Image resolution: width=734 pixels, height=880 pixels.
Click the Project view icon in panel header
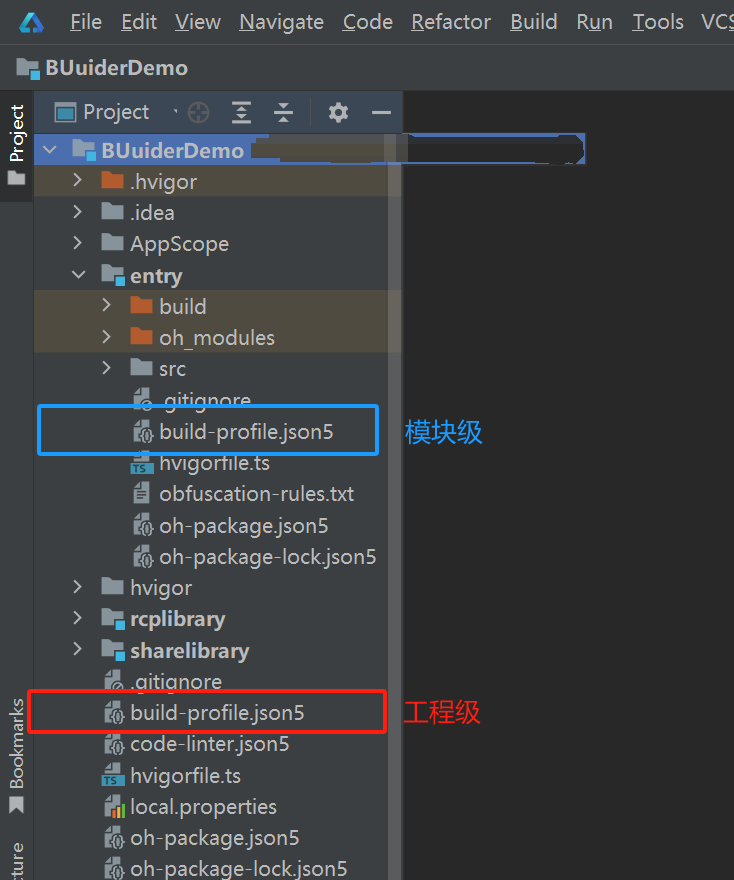(65, 112)
